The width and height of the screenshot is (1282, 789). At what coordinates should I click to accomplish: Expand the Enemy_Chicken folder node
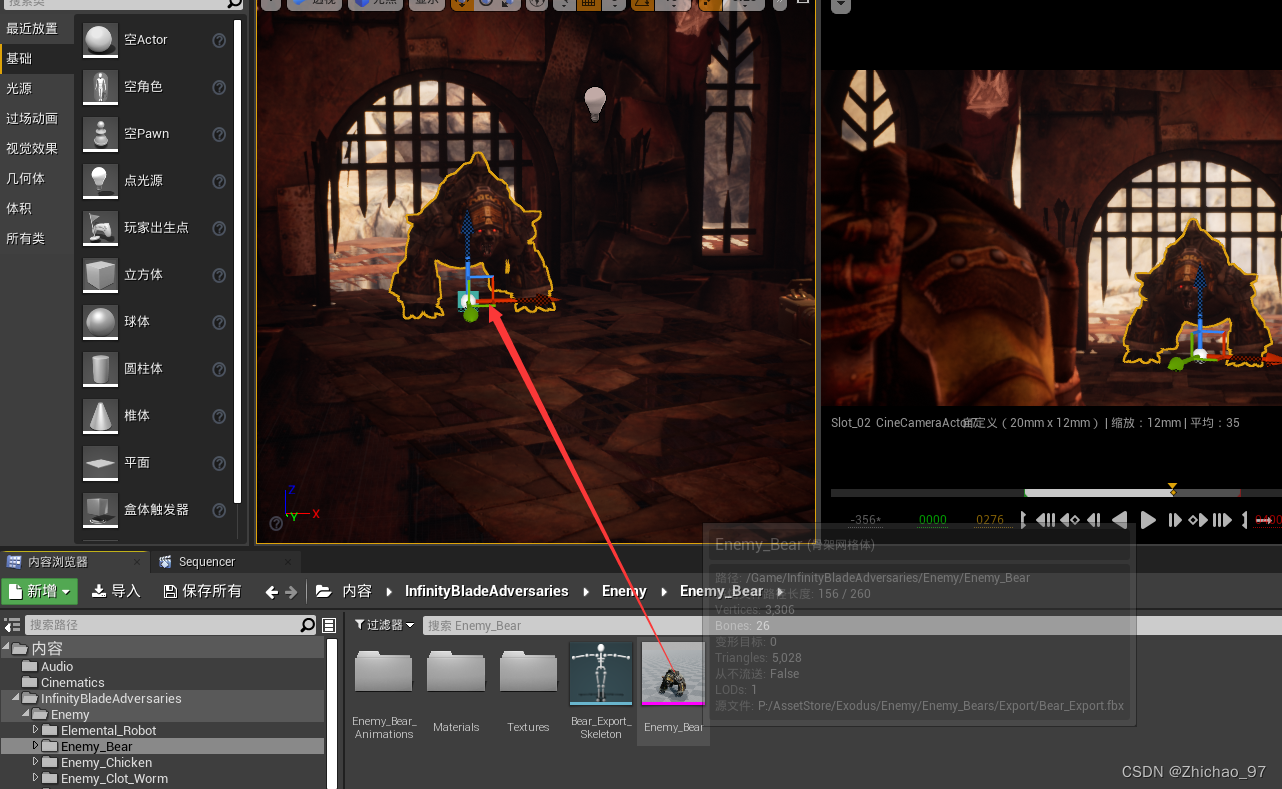pyautogui.click(x=36, y=762)
